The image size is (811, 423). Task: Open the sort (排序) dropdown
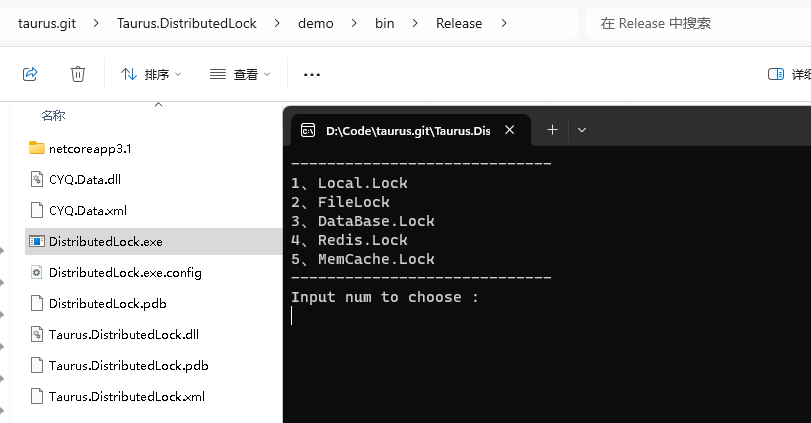tap(151, 74)
